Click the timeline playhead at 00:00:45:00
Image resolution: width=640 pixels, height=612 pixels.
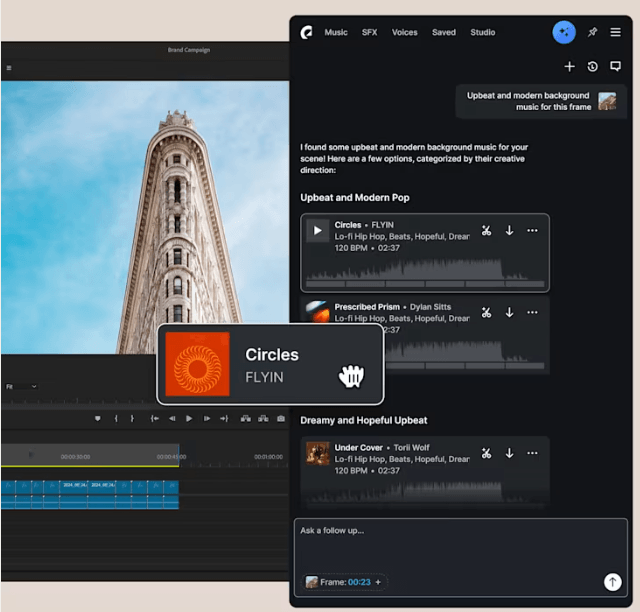[x=179, y=456]
